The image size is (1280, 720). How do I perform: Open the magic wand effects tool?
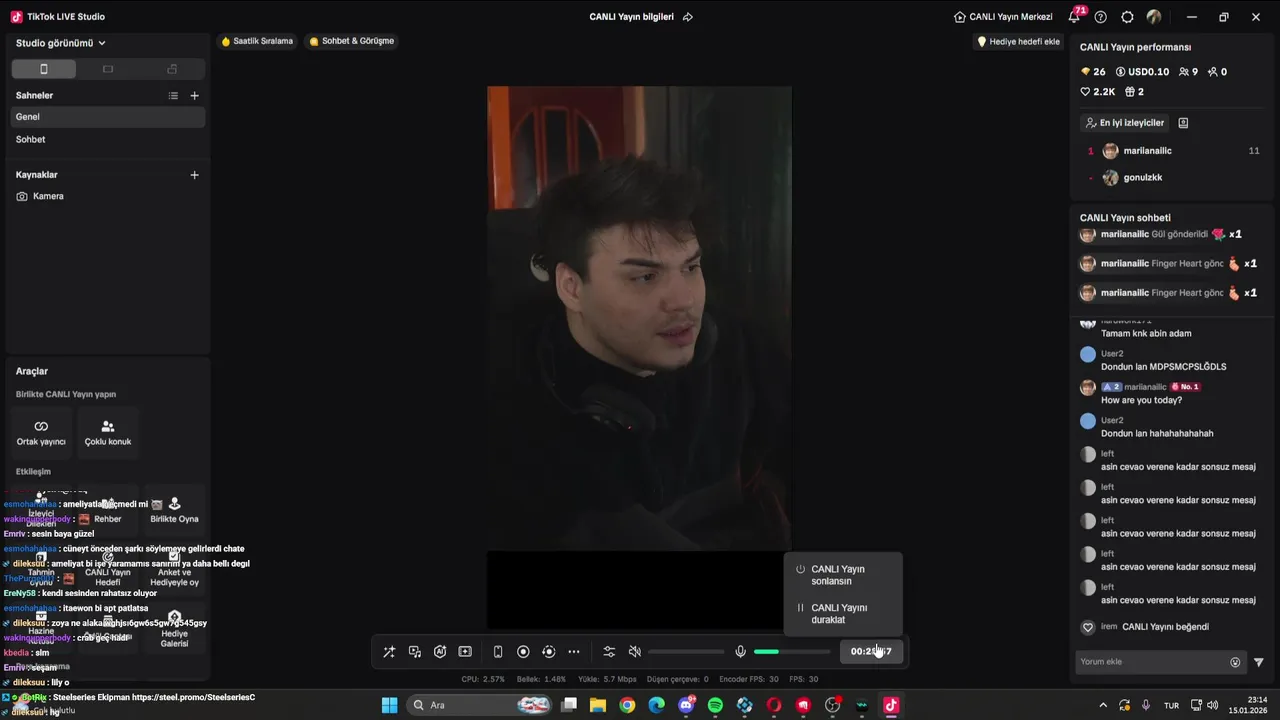click(389, 652)
